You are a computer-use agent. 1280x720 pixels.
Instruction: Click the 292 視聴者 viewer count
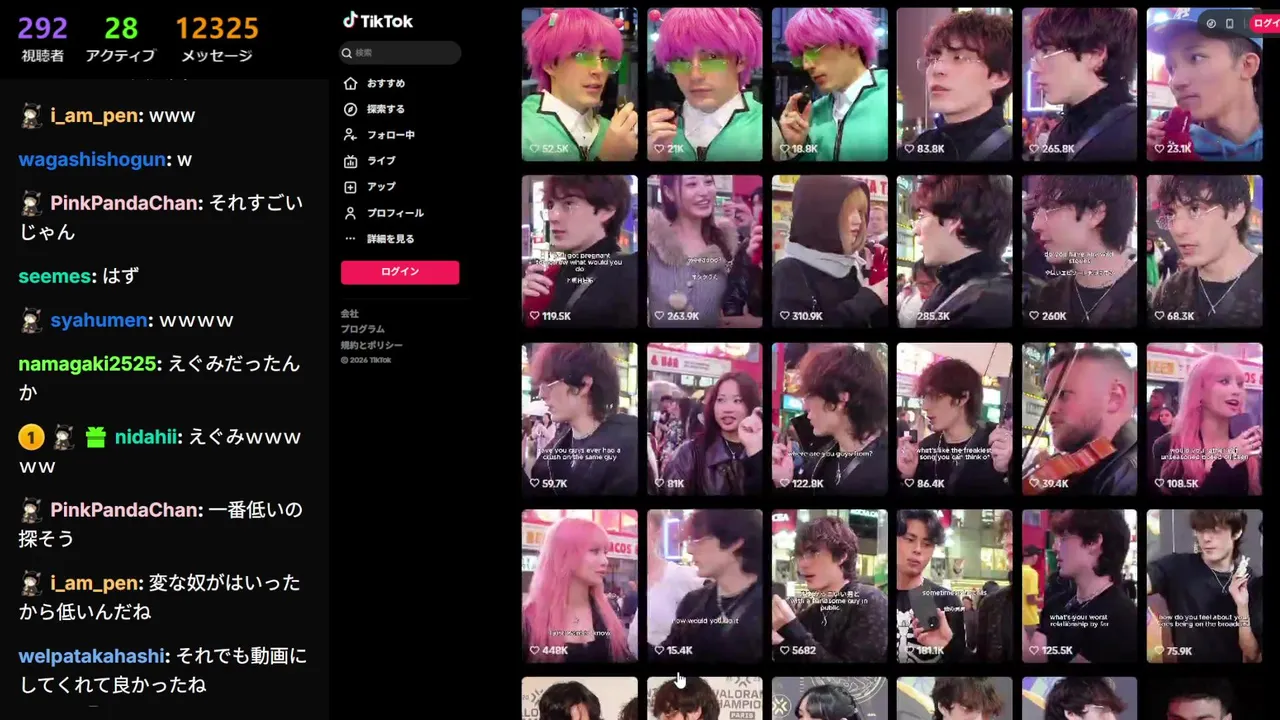click(42, 40)
